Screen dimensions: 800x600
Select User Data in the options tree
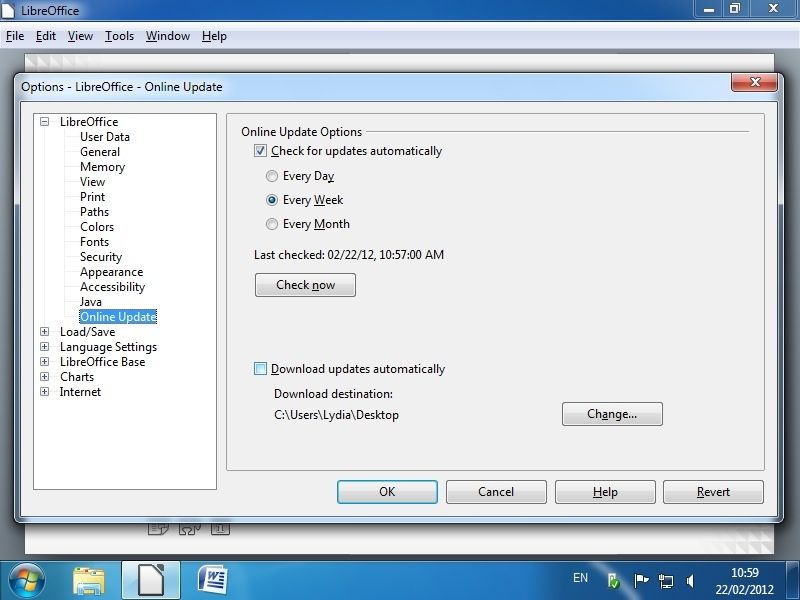pyautogui.click(x=105, y=137)
